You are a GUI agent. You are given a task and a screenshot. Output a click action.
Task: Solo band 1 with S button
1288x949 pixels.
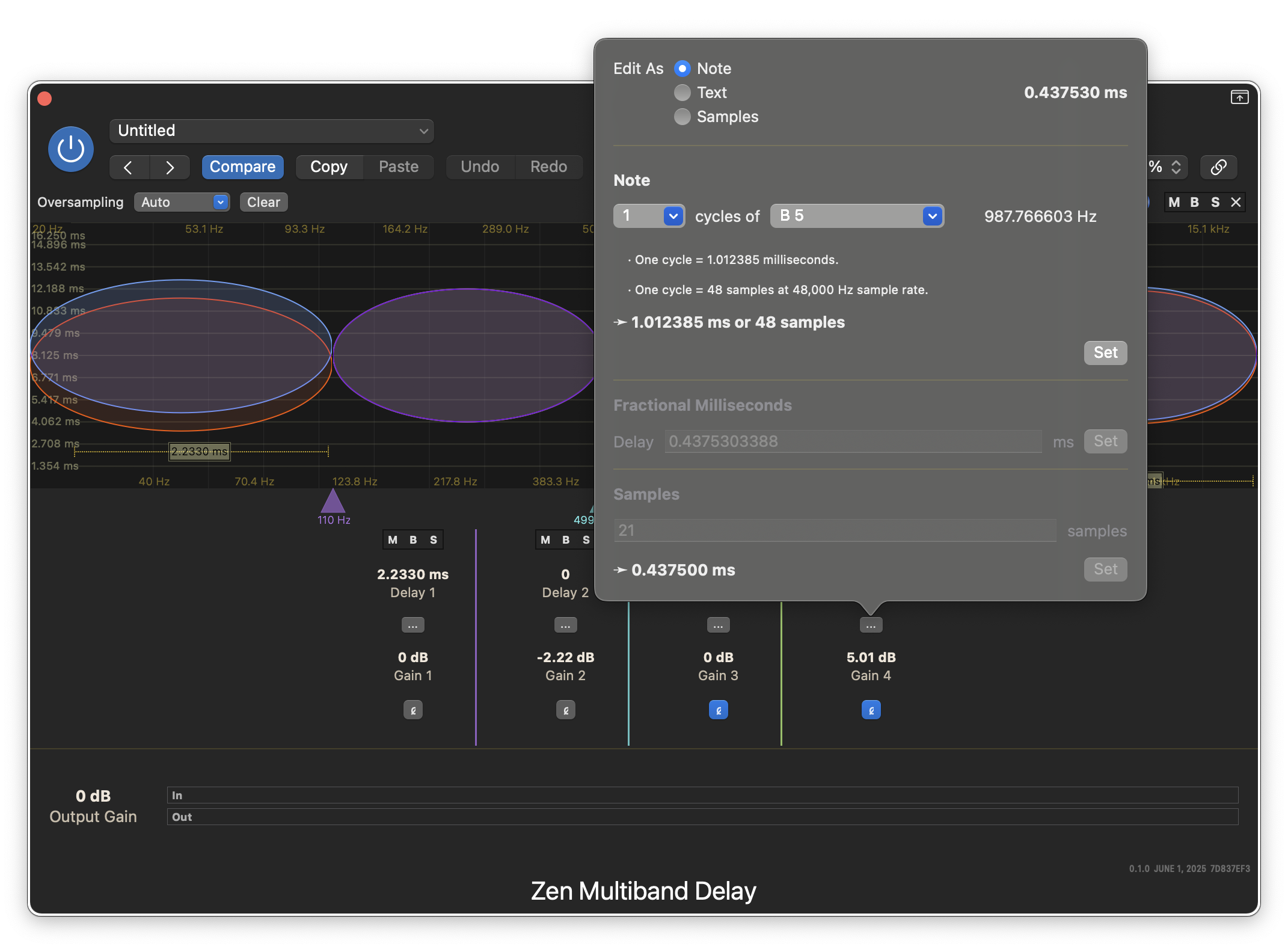434,540
